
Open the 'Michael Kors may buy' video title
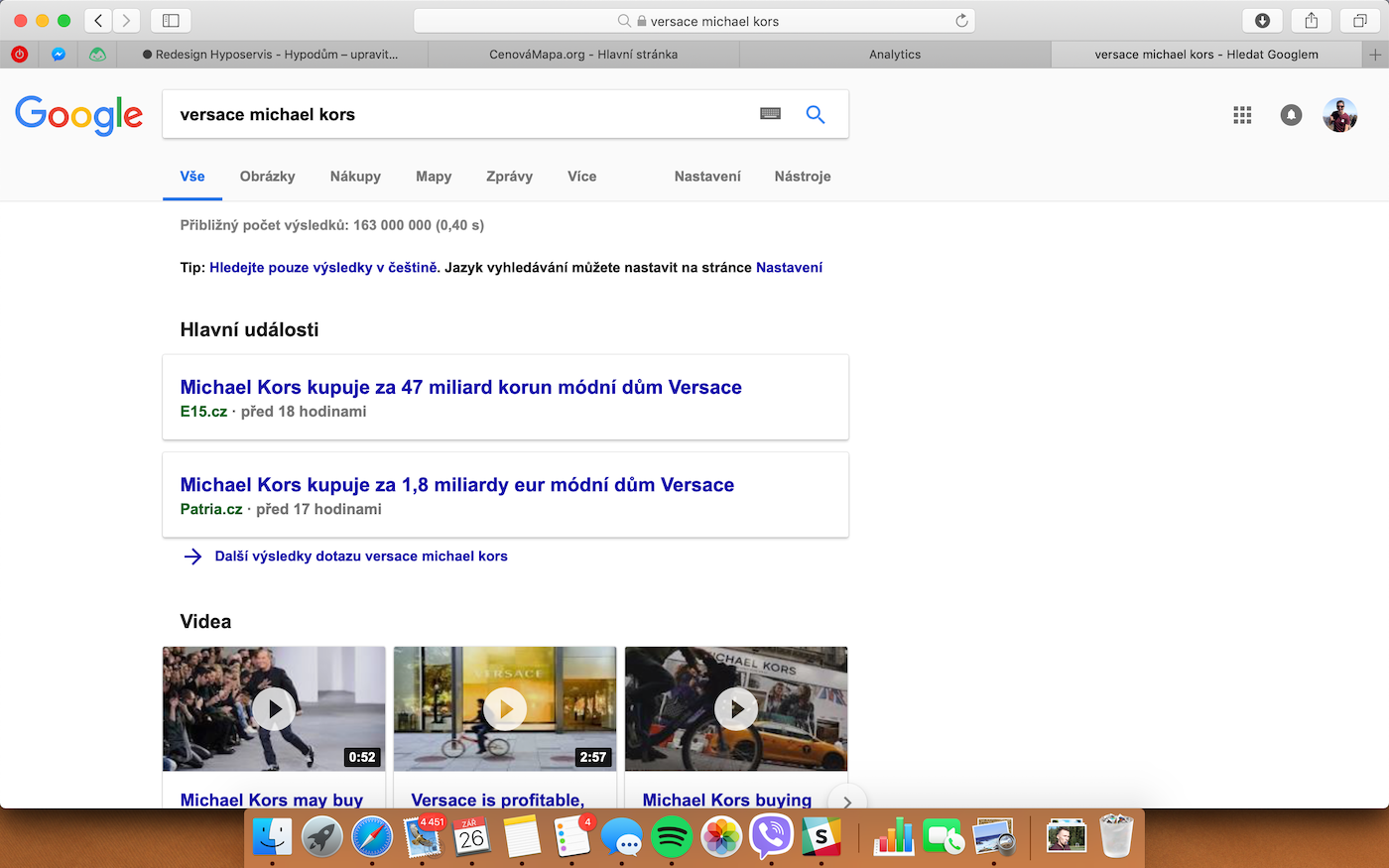click(272, 800)
